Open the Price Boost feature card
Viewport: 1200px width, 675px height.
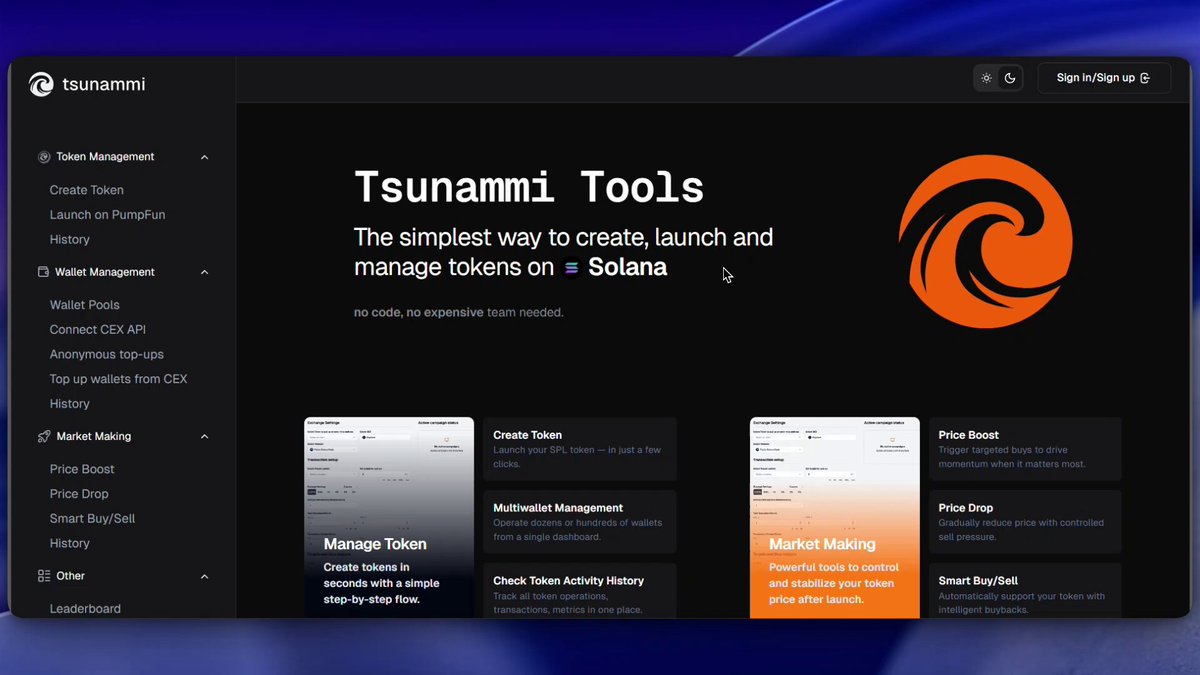1025,448
